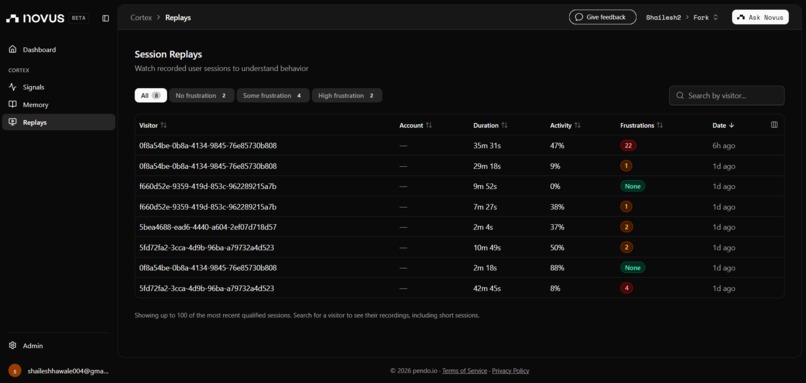Image resolution: width=806 pixels, height=383 pixels.
Task: Click the red 4 frustrations badge
Action: [627, 288]
